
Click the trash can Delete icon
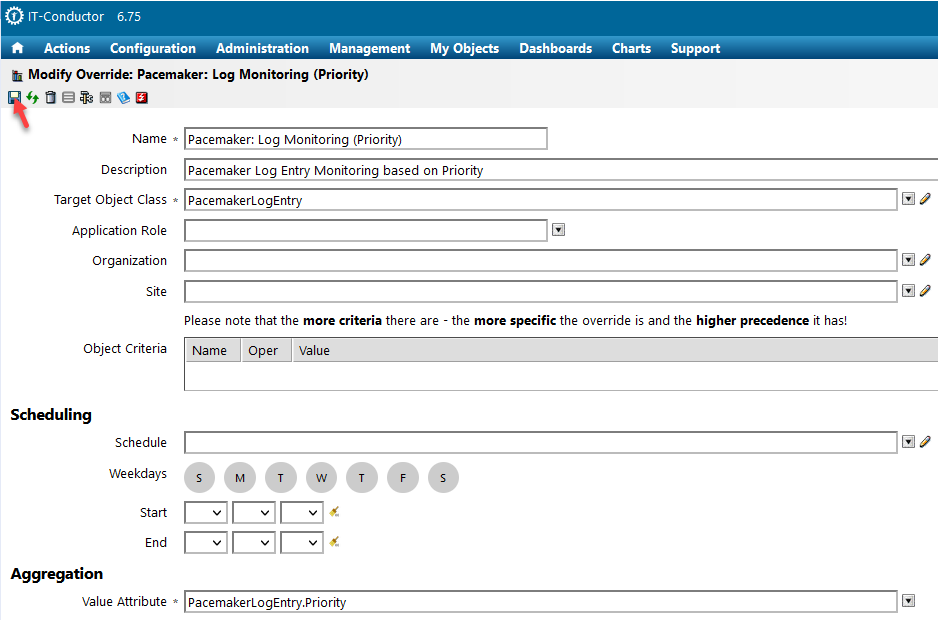[50, 97]
